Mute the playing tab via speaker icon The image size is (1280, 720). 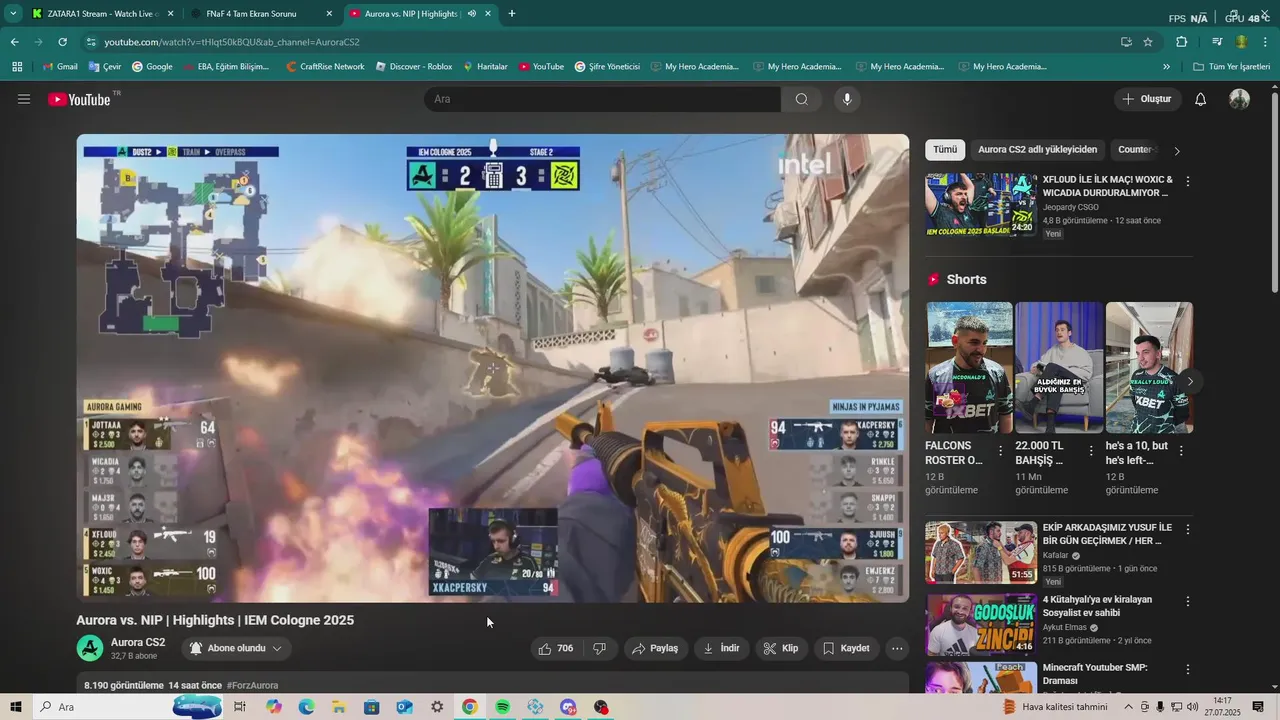coord(471,14)
